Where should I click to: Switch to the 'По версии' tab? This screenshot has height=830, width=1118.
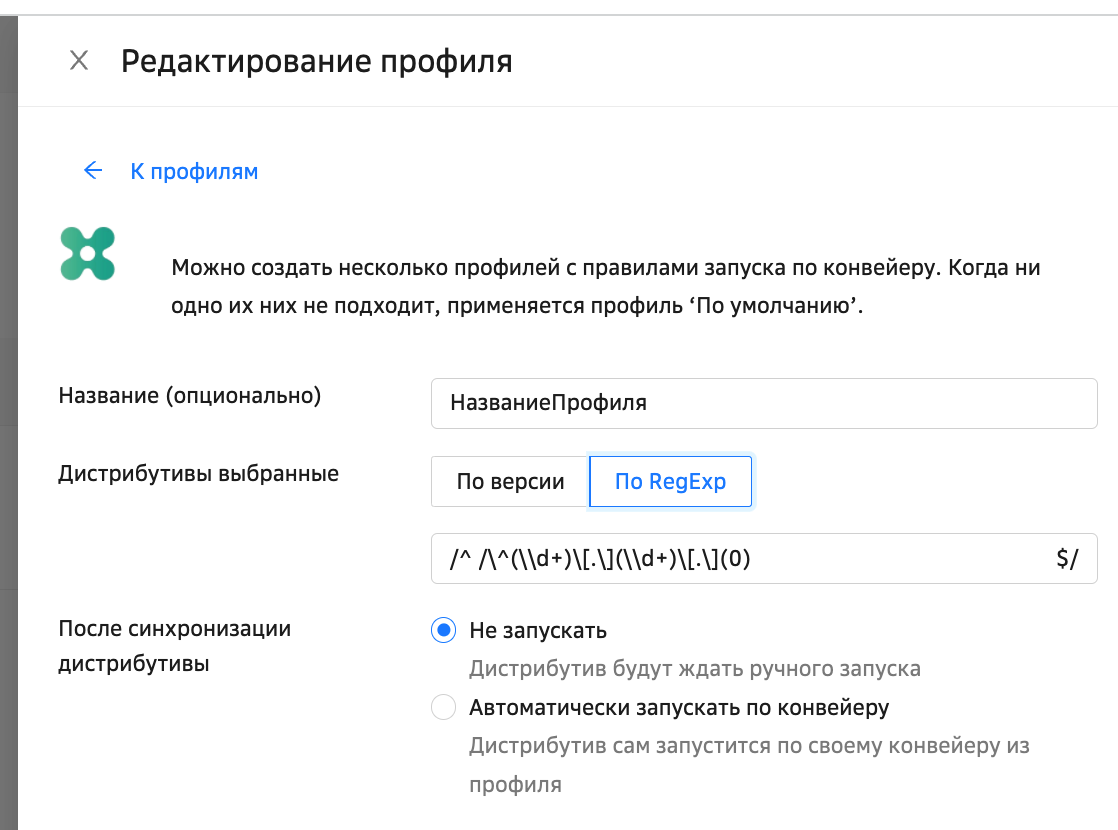(x=510, y=482)
